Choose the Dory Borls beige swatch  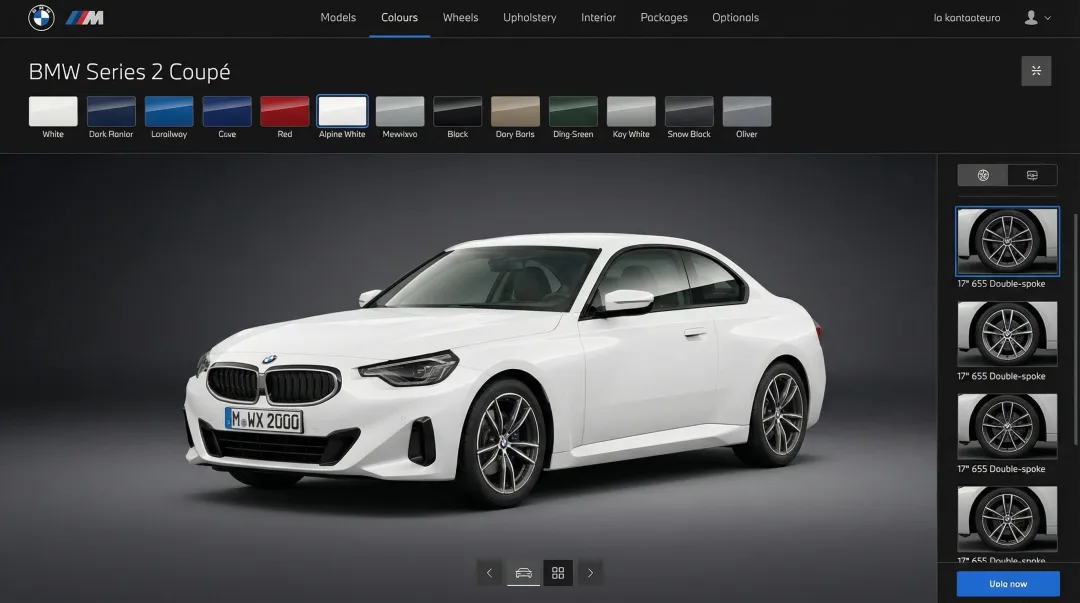pos(515,111)
